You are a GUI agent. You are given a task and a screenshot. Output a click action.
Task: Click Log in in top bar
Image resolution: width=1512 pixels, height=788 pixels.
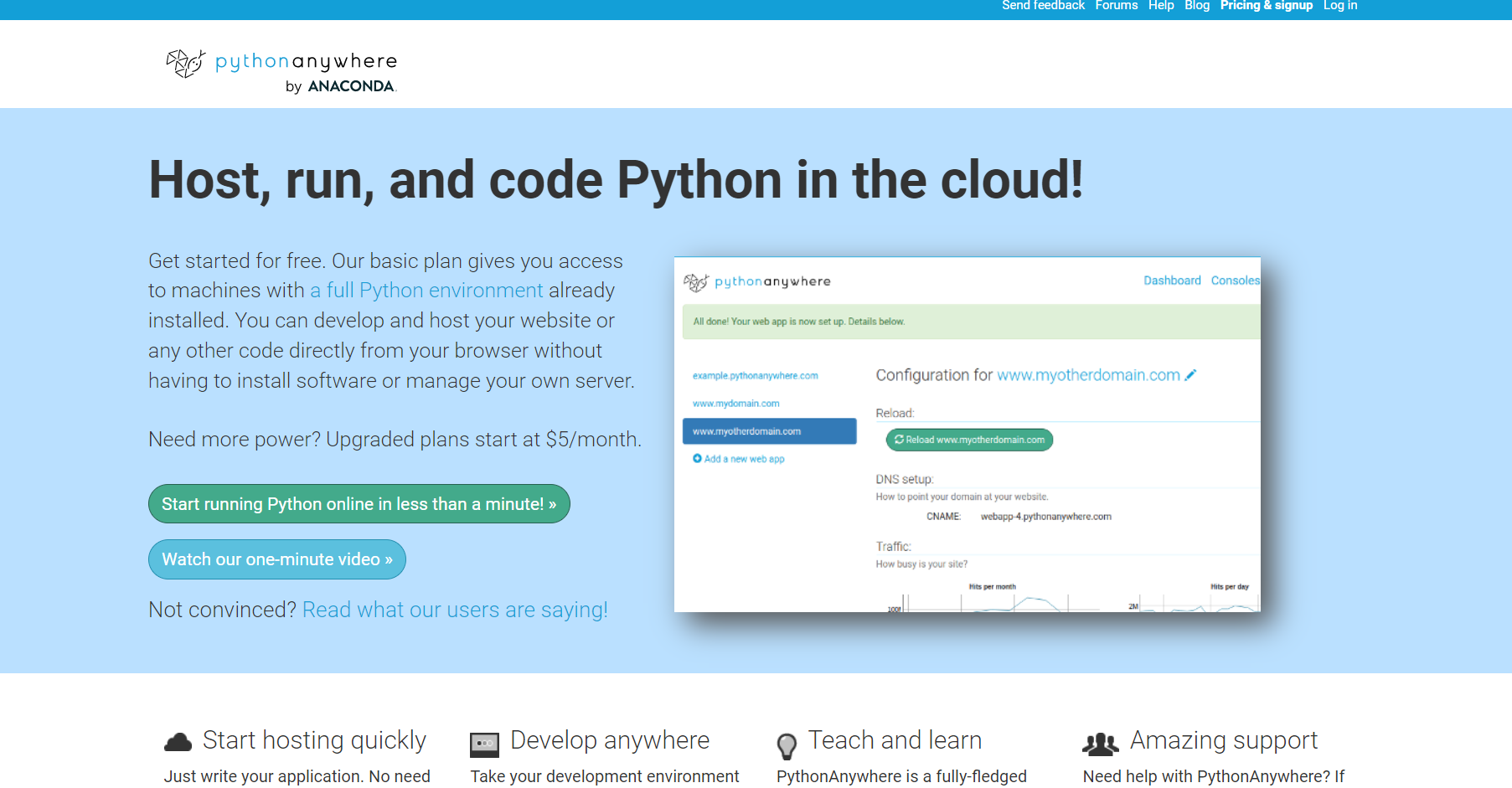click(1340, 6)
